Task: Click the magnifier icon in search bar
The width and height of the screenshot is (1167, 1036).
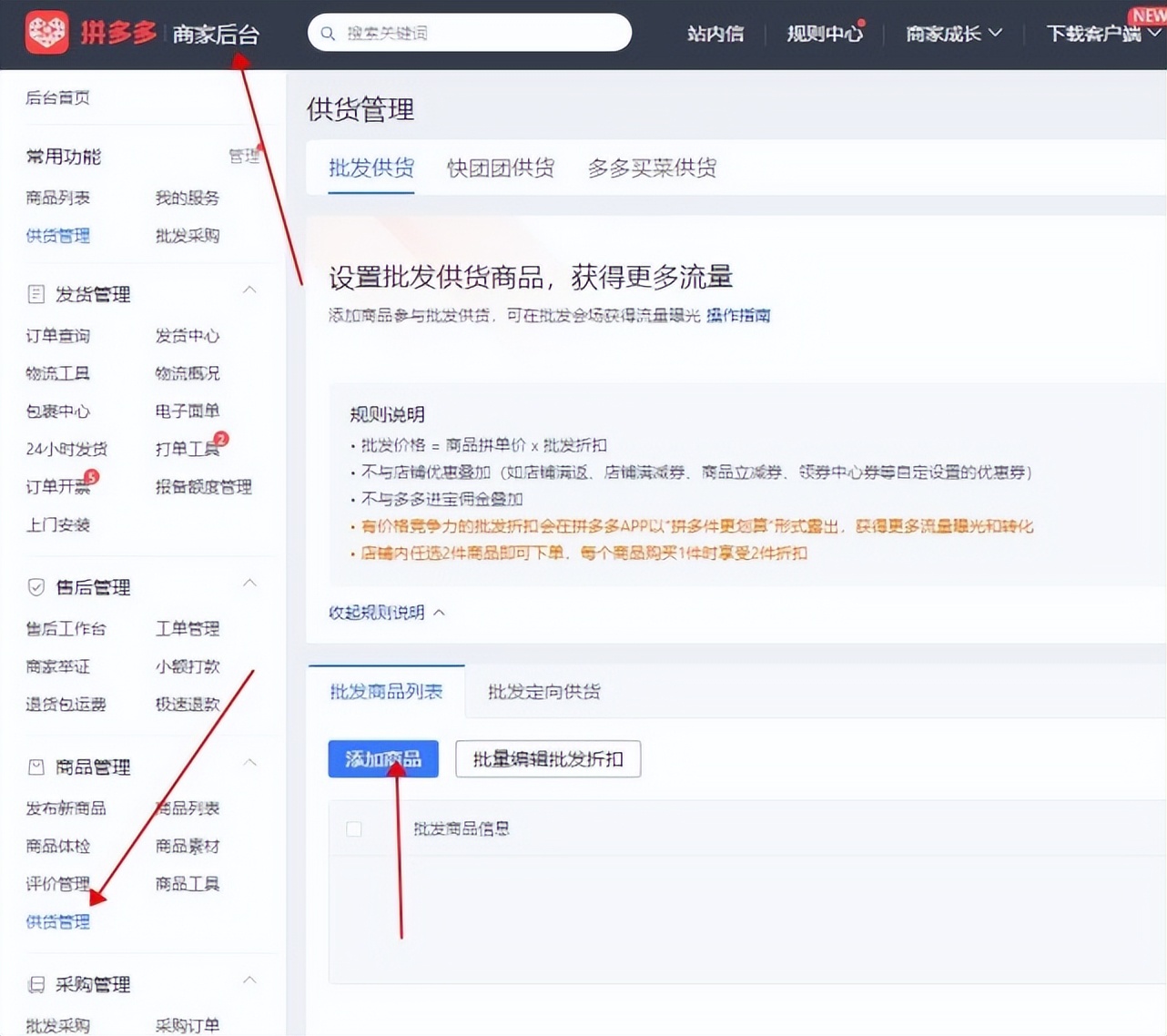Action: (328, 33)
